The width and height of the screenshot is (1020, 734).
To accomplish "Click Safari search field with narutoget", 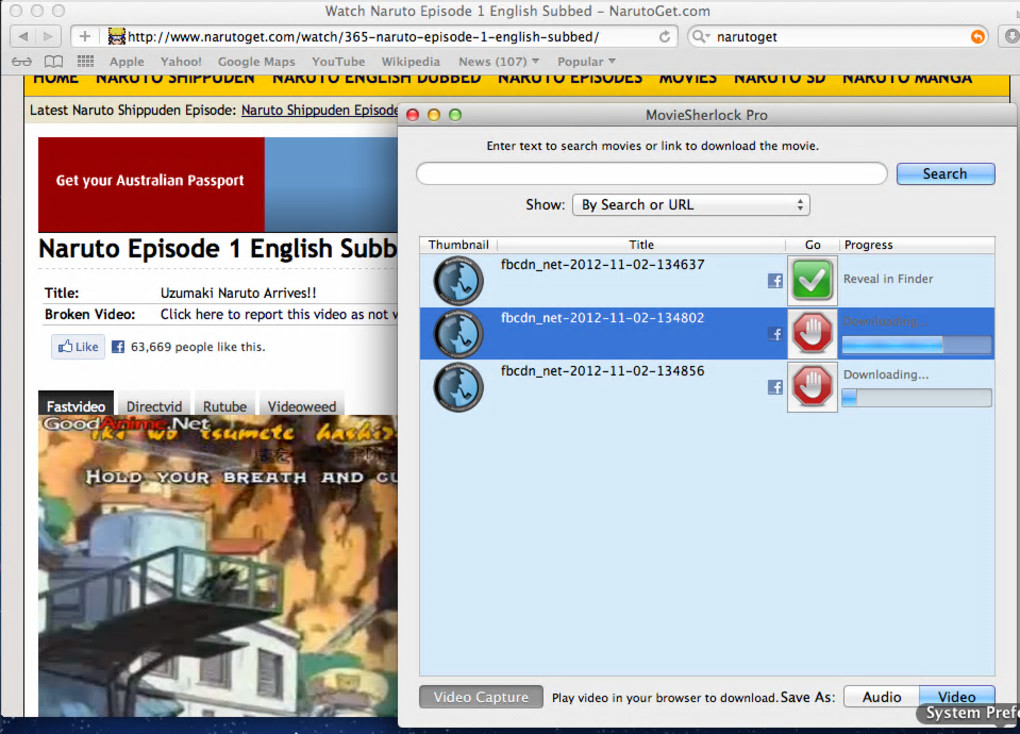I will (x=838, y=36).
